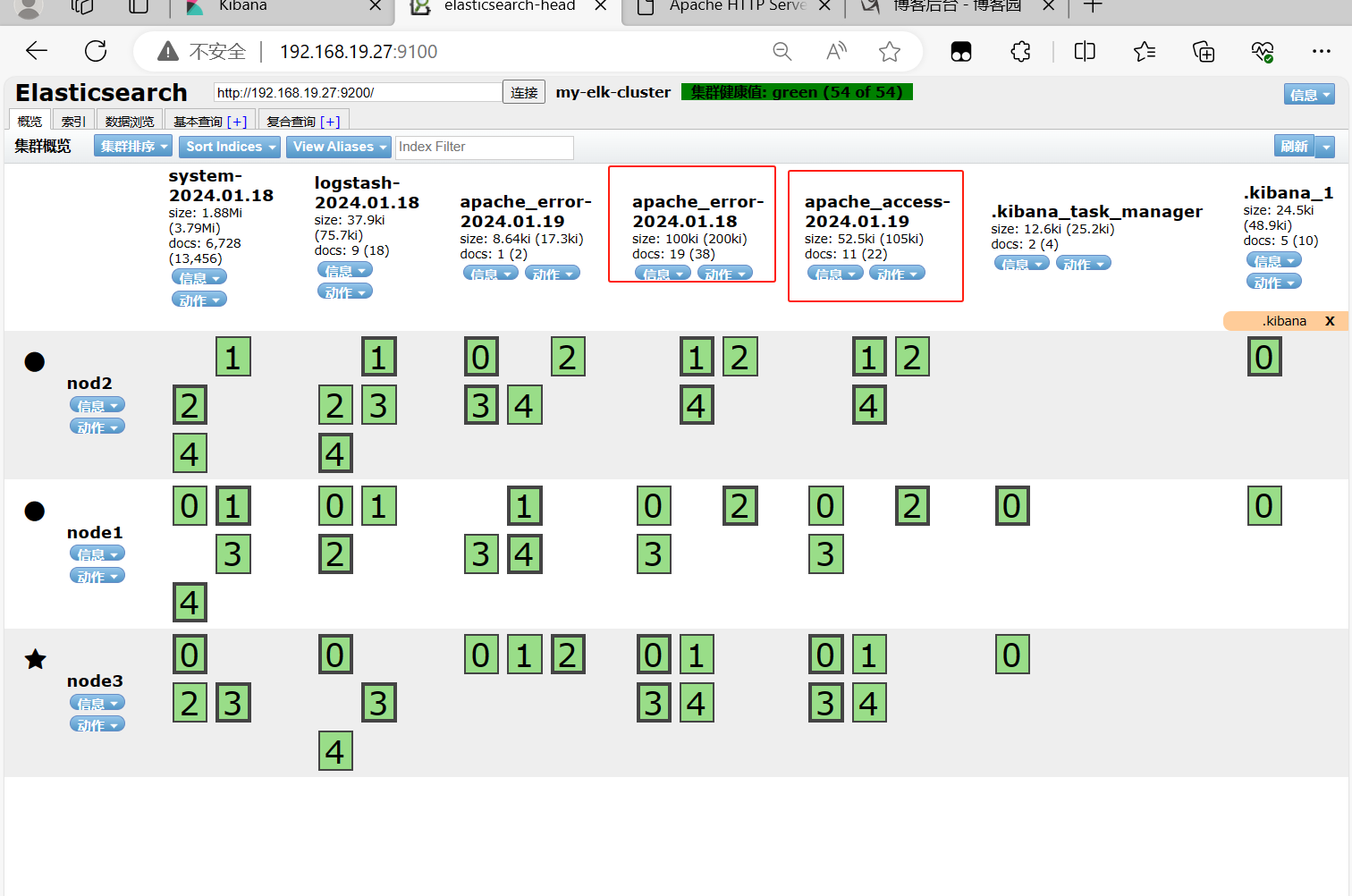Open 信息 dropdown for apache_error-2024.01.19 index

491,274
